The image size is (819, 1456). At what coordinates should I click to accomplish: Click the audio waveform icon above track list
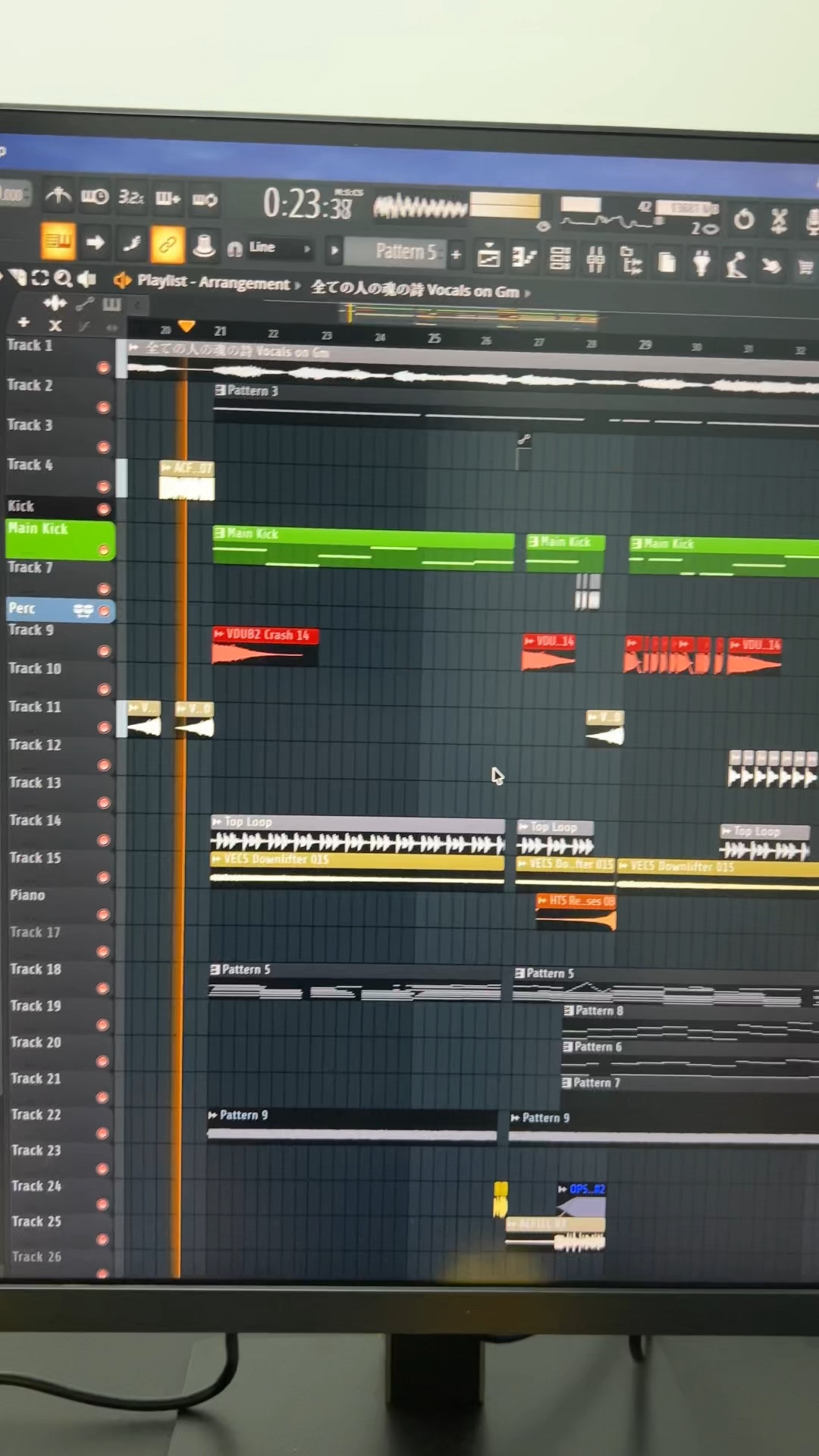(55, 303)
